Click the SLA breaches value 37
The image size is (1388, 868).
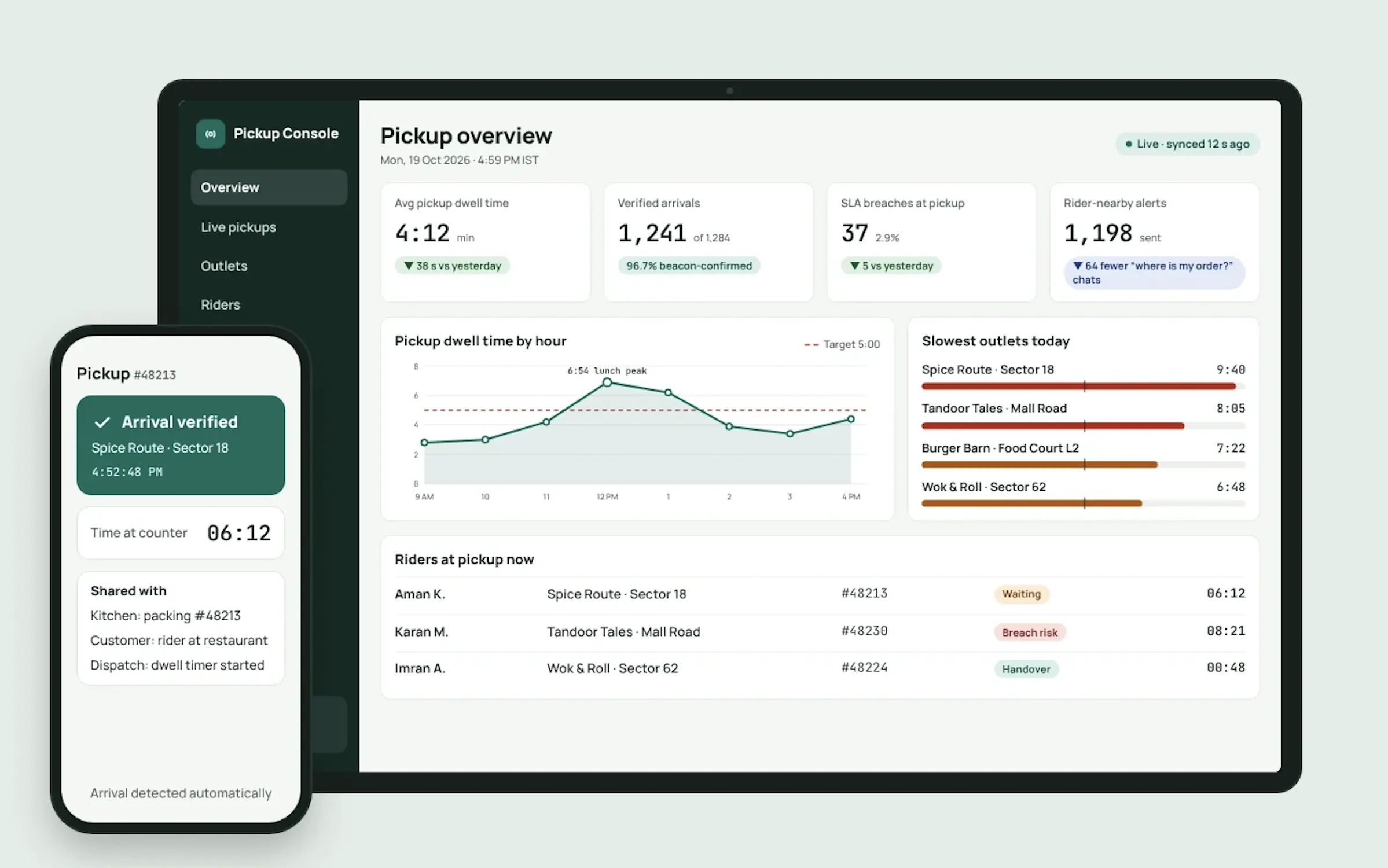coord(854,233)
